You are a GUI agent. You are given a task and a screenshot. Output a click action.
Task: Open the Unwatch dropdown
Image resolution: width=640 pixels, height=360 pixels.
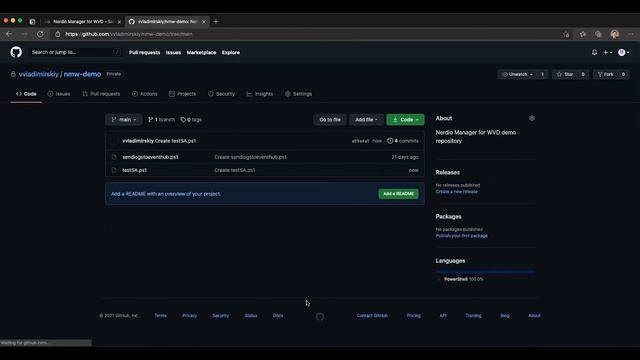(x=518, y=74)
